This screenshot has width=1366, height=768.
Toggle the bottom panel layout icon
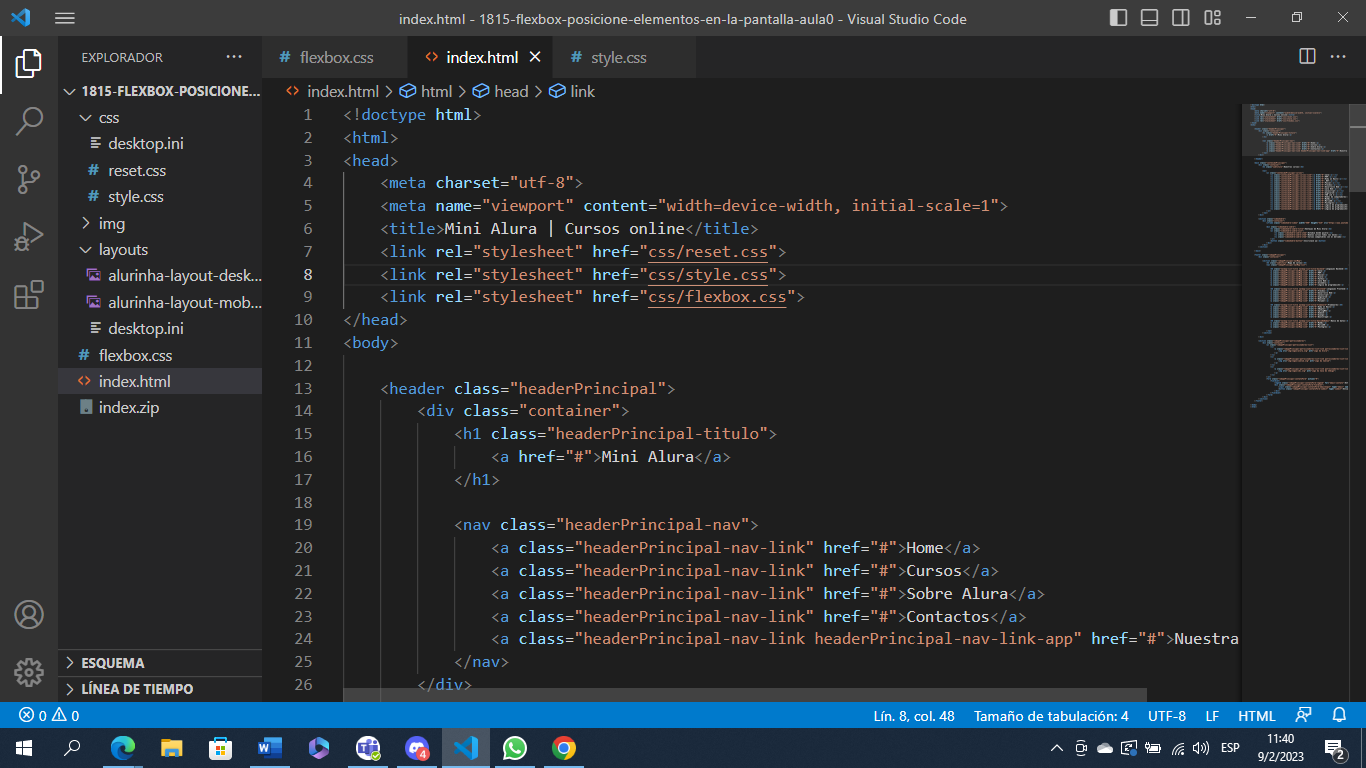pos(1150,18)
